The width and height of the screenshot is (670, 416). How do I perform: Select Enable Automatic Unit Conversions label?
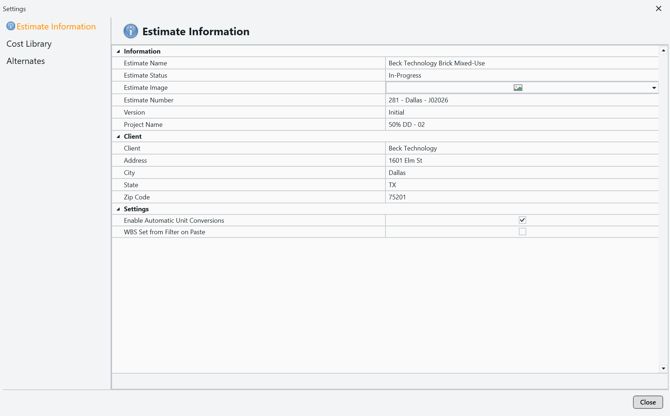(174, 220)
